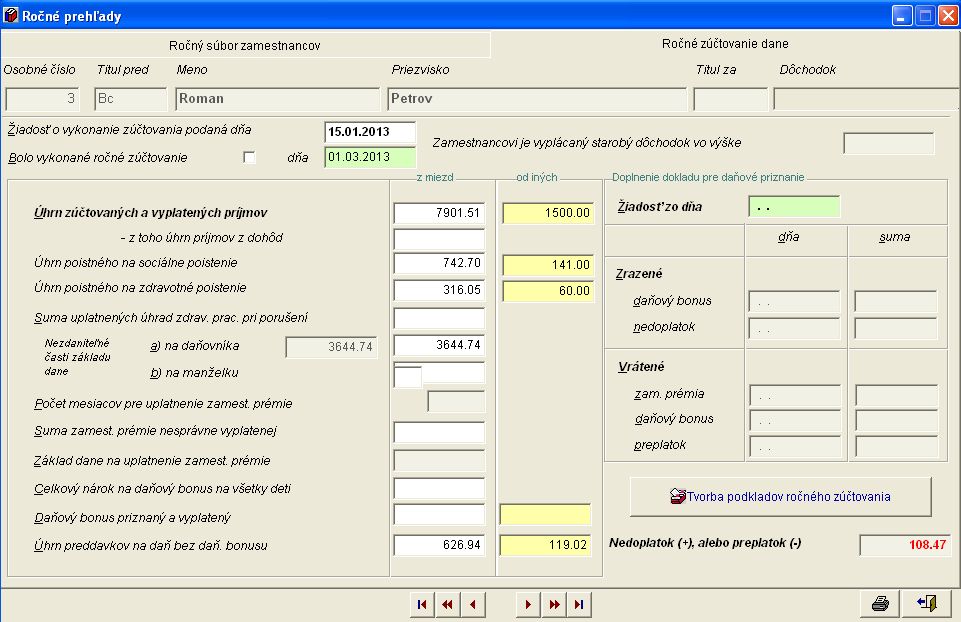The width and height of the screenshot is (961, 622).
Task: Select the tax advance field 626.94
Action: pyautogui.click(x=439, y=545)
